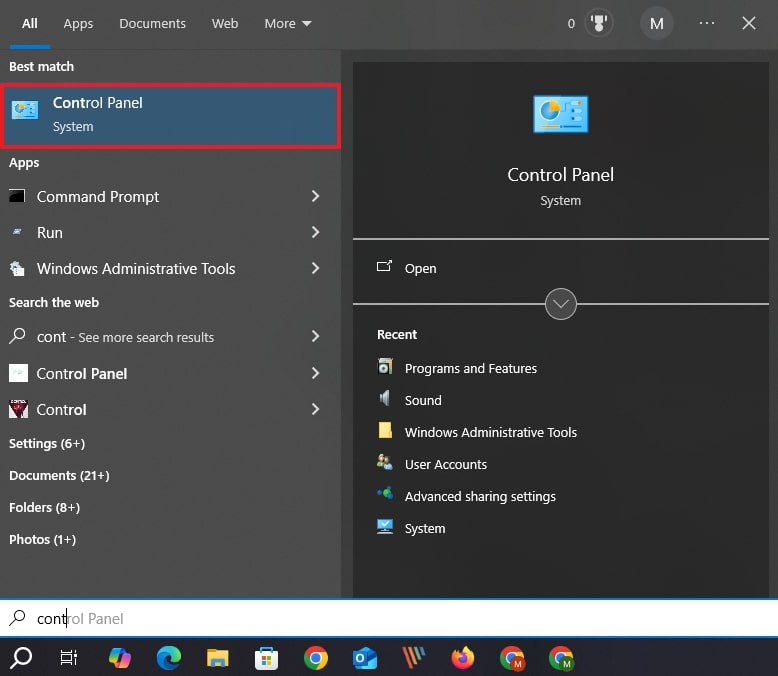Open Task View on the taskbar
The image size is (778, 676).
[68, 658]
